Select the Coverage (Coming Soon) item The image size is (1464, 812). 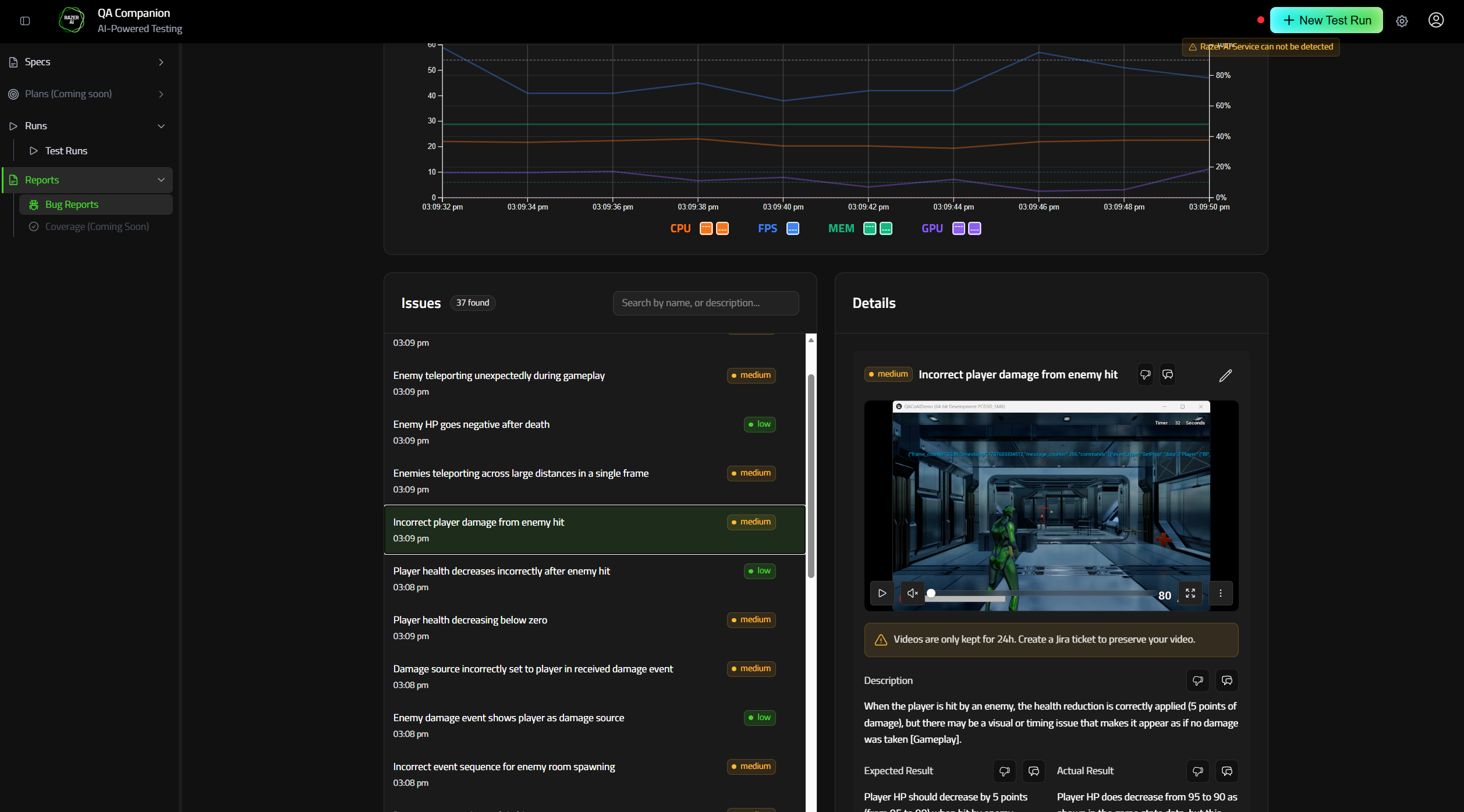[97, 226]
